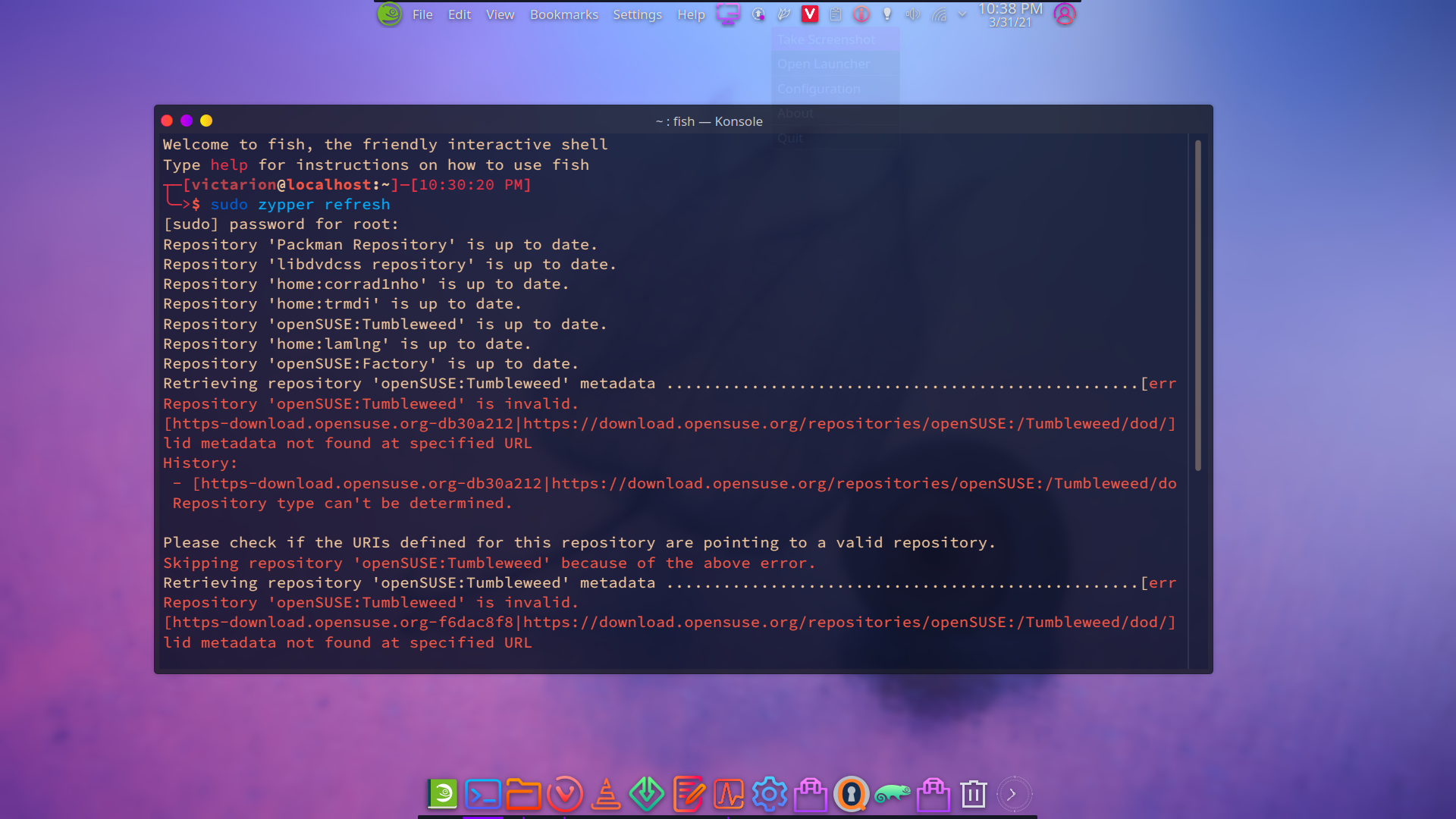Open the shopping bag icon next to the trash

pos(934,794)
